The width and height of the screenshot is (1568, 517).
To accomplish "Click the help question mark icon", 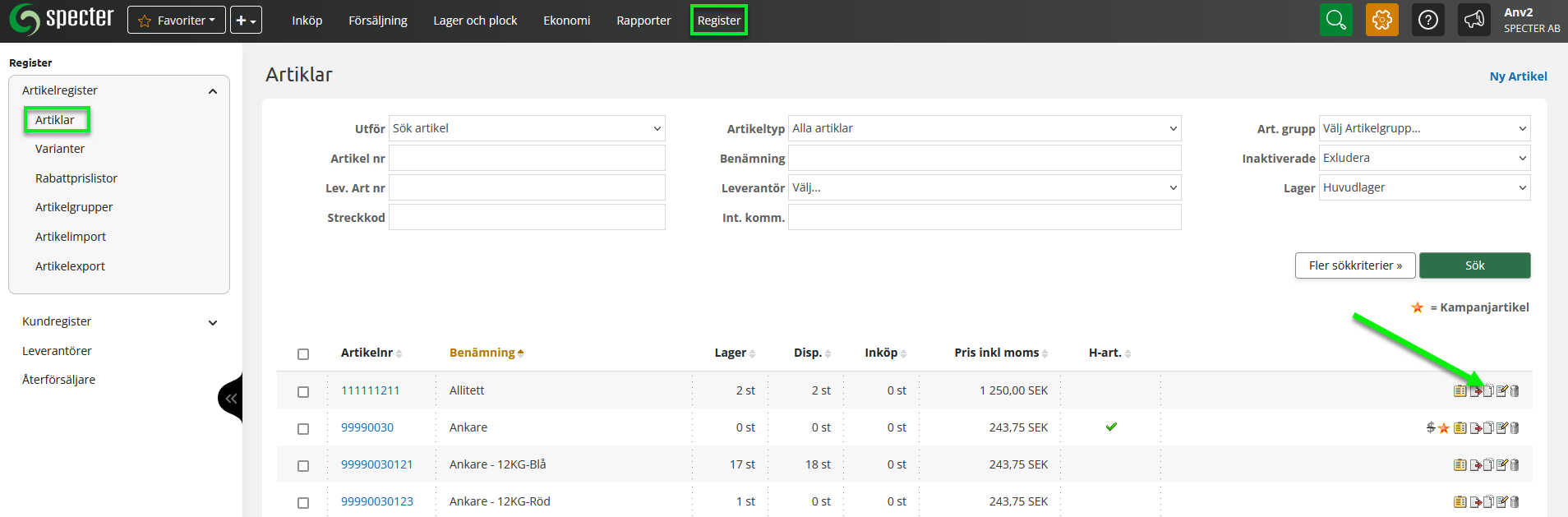I will point(1427,20).
